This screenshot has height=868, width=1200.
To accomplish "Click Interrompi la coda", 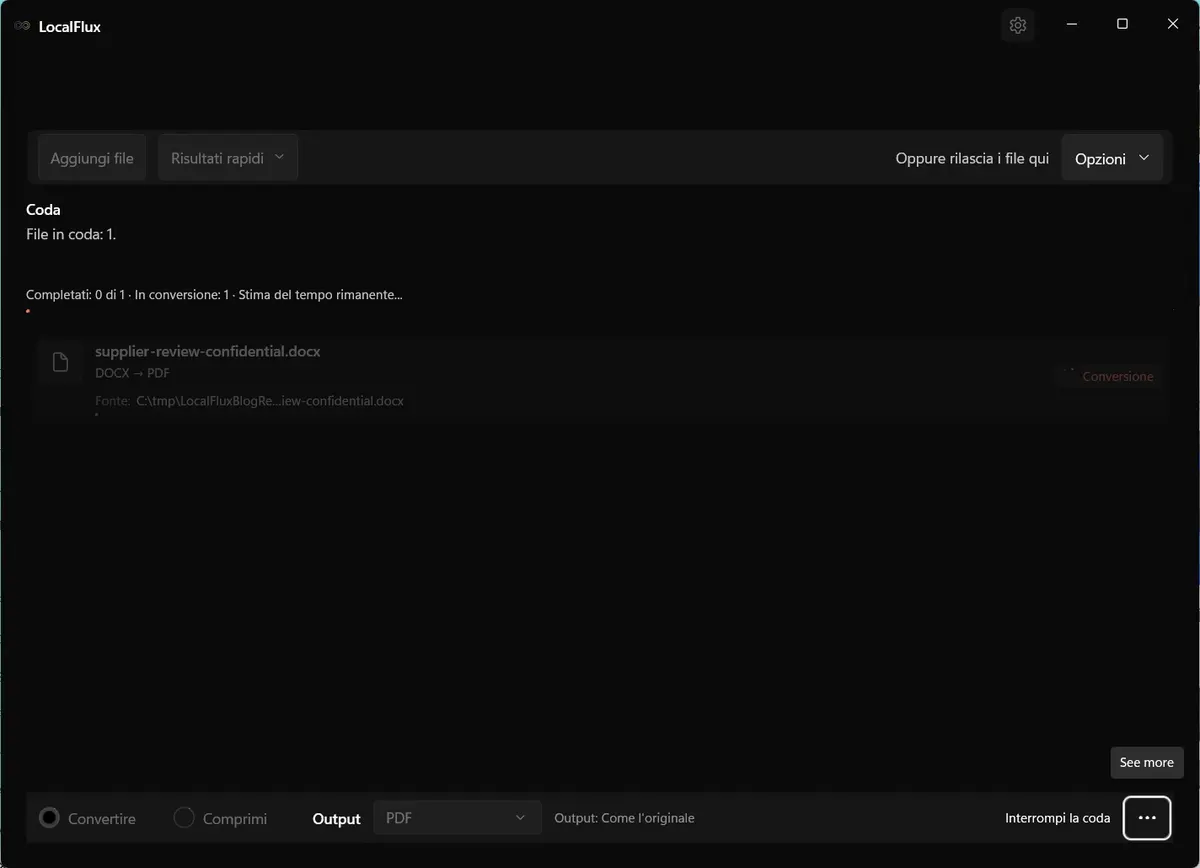I will (1057, 818).
